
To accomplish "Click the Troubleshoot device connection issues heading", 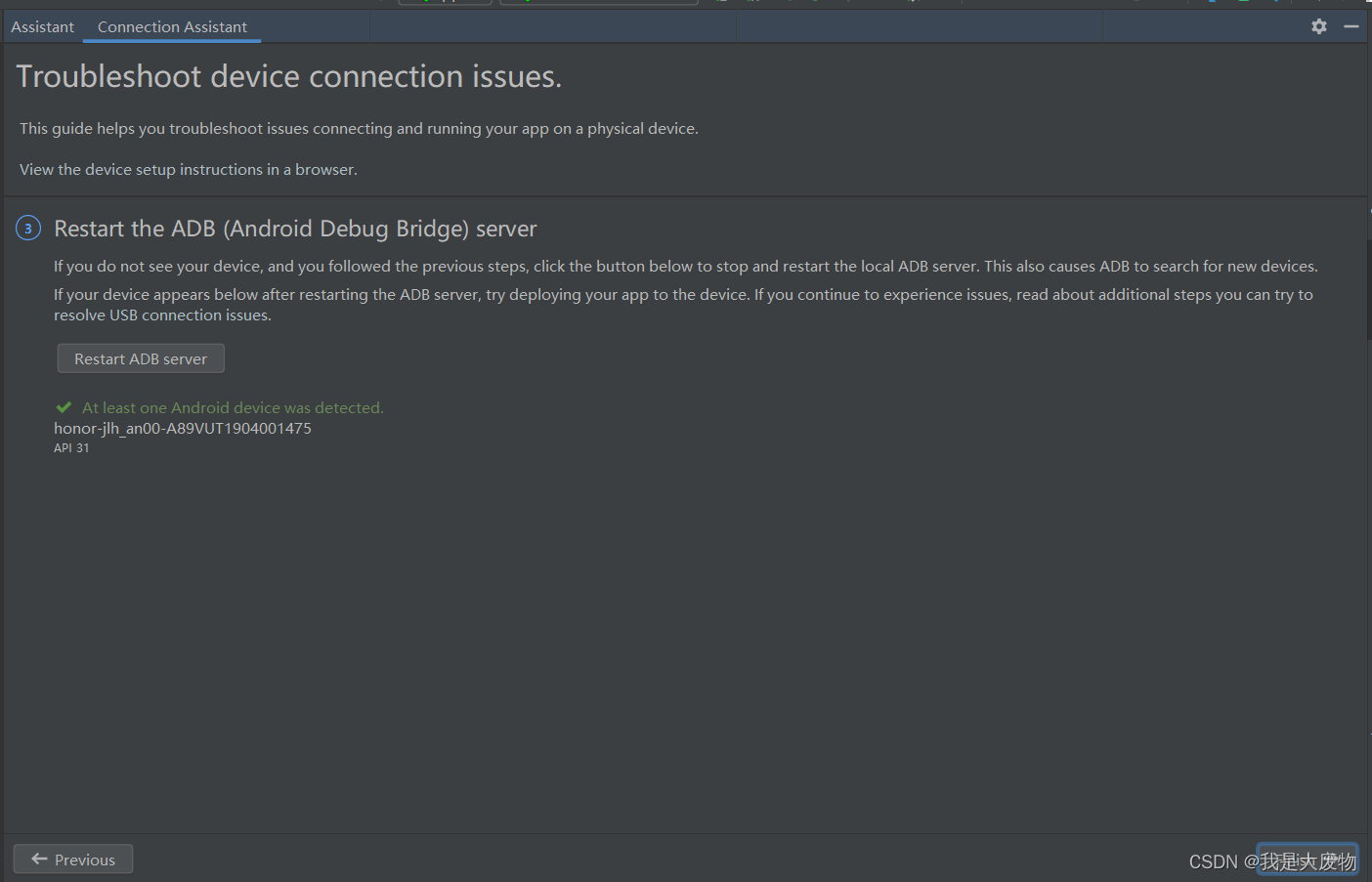I will [x=288, y=75].
